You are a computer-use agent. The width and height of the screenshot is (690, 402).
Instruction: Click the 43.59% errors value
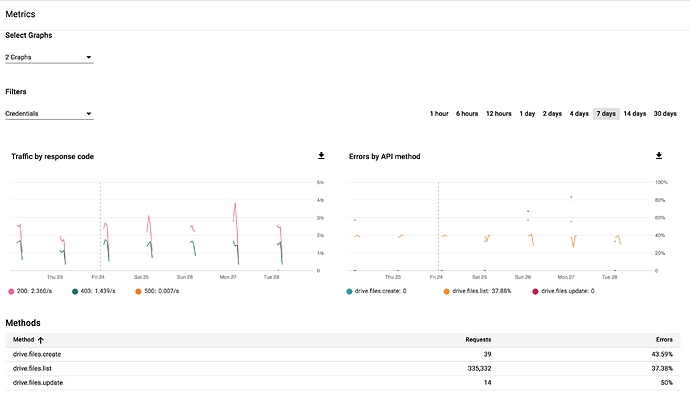click(662, 354)
